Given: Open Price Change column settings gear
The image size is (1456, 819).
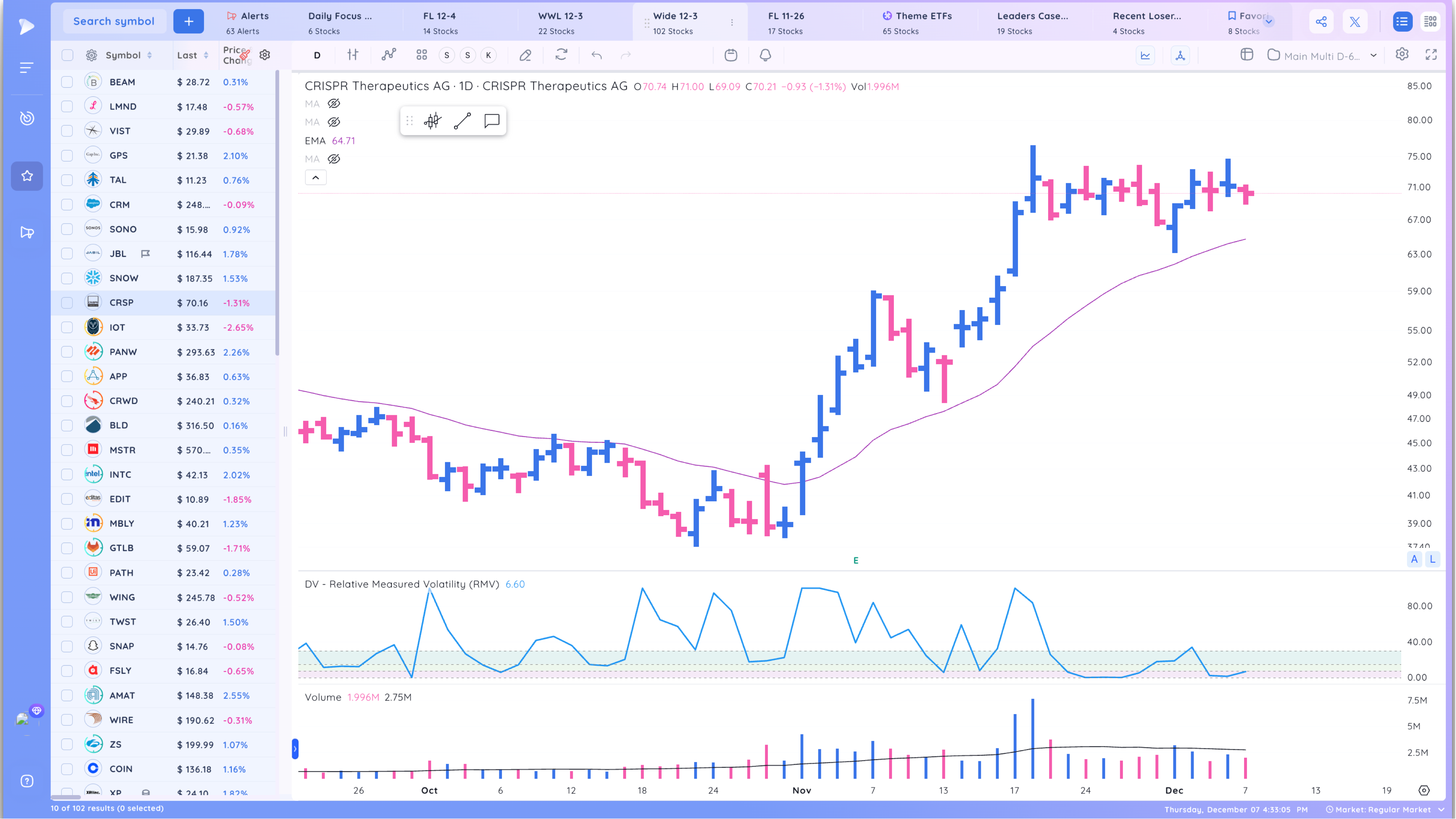Looking at the screenshot, I should click(265, 55).
